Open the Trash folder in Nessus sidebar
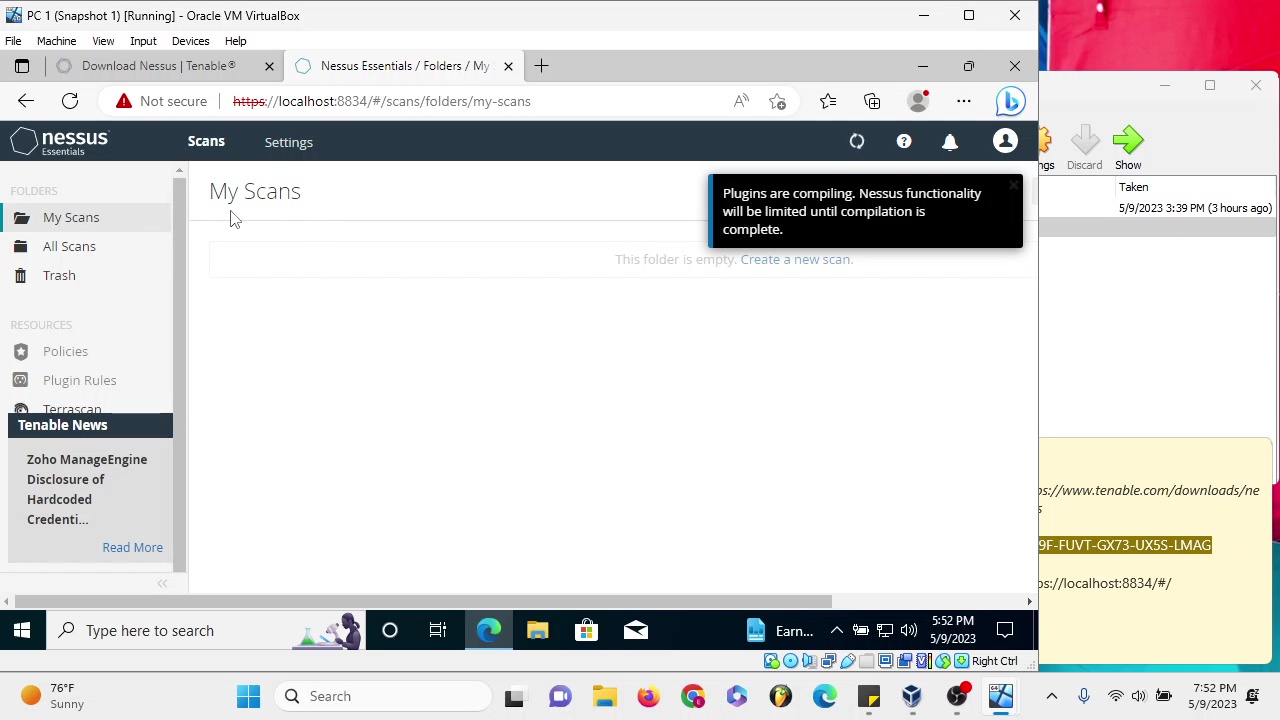Image resolution: width=1280 pixels, height=720 pixels. click(x=58, y=275)
